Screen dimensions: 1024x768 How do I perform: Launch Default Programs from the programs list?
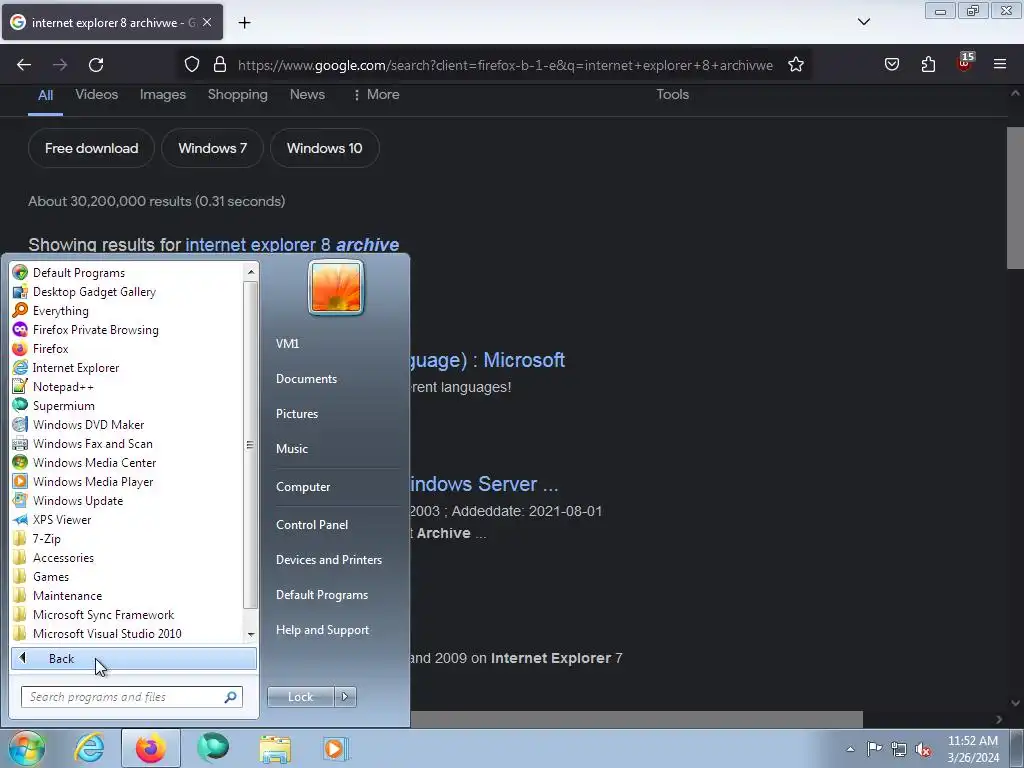[x=78, y=273]
